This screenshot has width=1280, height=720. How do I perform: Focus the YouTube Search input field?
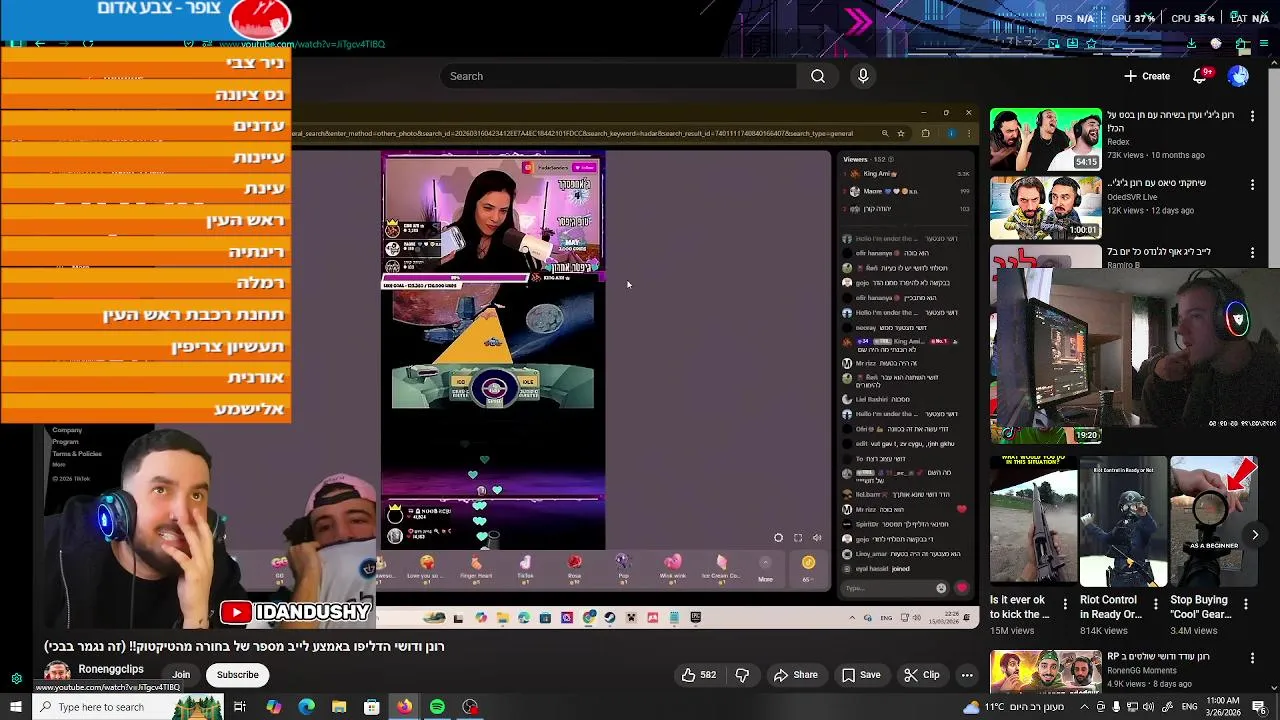click(618, 76)
